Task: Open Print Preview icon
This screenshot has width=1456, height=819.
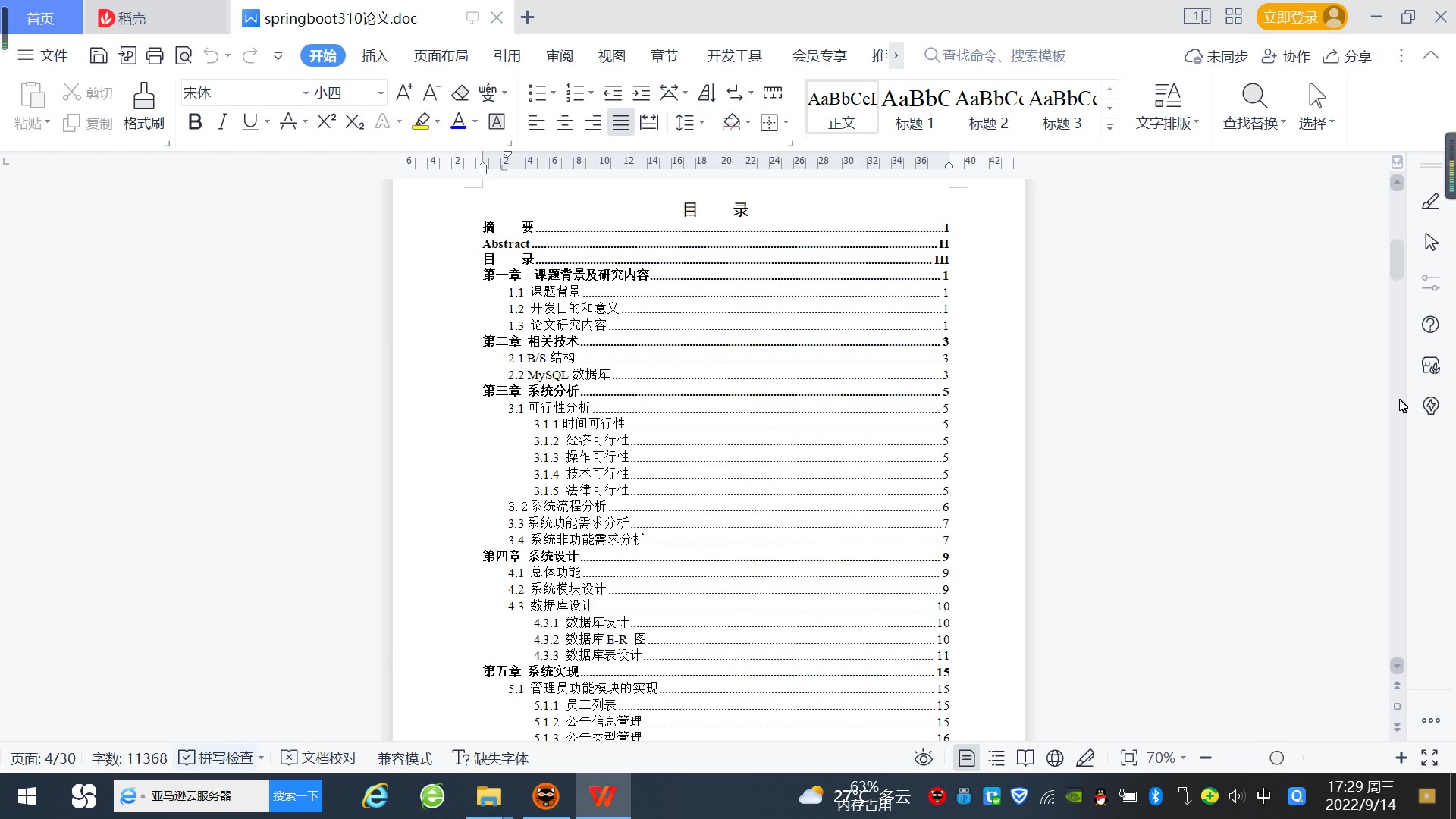Action: 184,55
